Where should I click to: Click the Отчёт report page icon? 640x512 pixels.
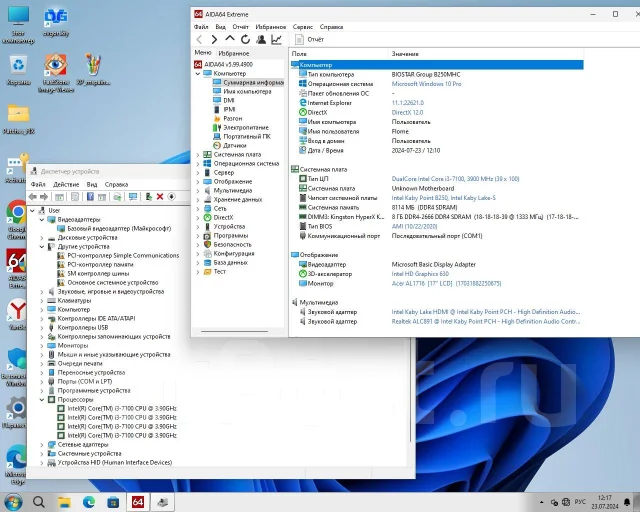[299, 39]
